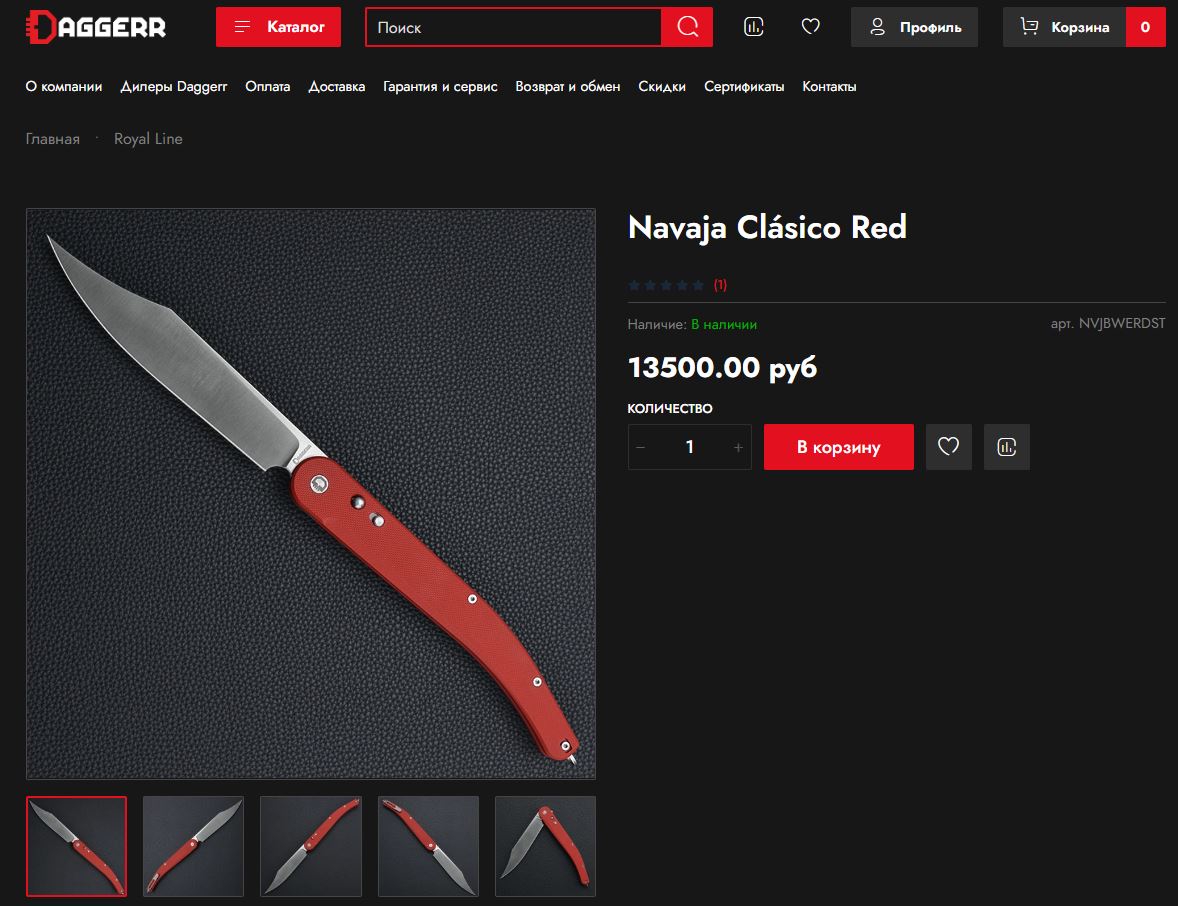Screen dimensions: 1178x906
Task: Focus the Поиск search field
Action: click(x=513, y=27)
